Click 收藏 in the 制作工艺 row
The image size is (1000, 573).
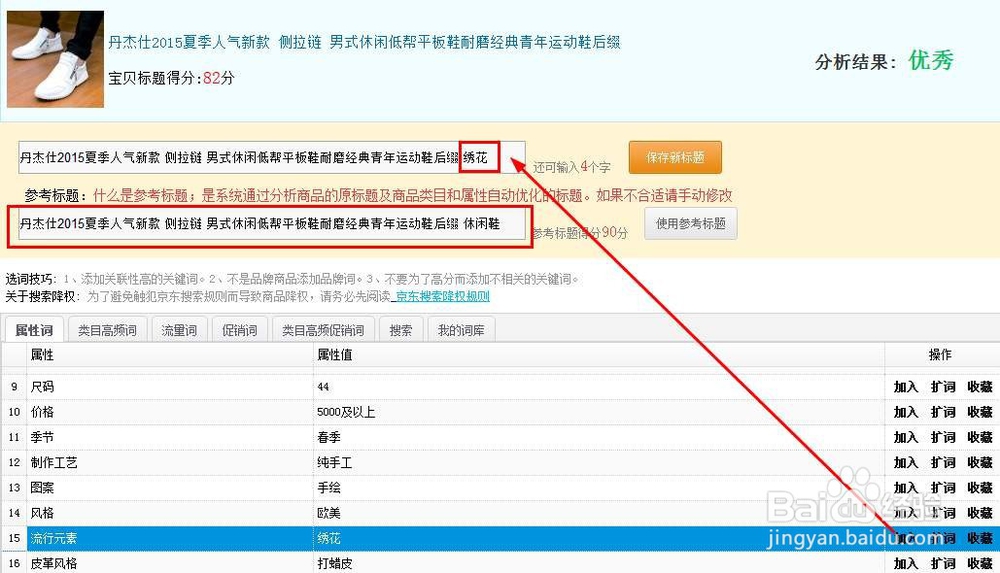coord(980,463)
